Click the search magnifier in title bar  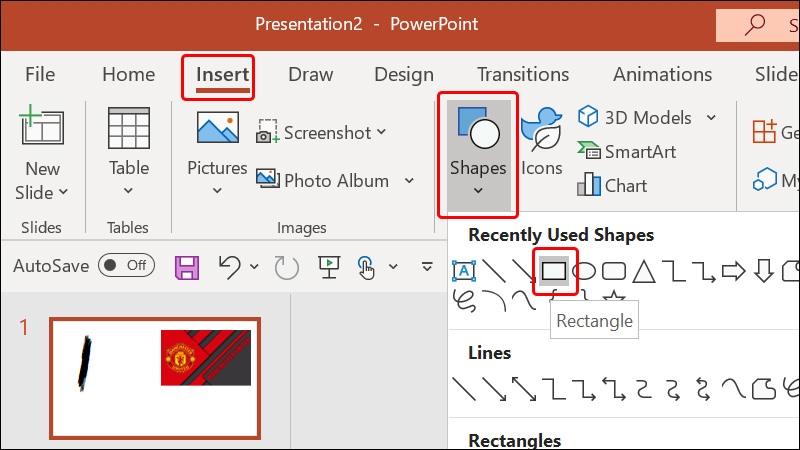[x=755, y=24]
